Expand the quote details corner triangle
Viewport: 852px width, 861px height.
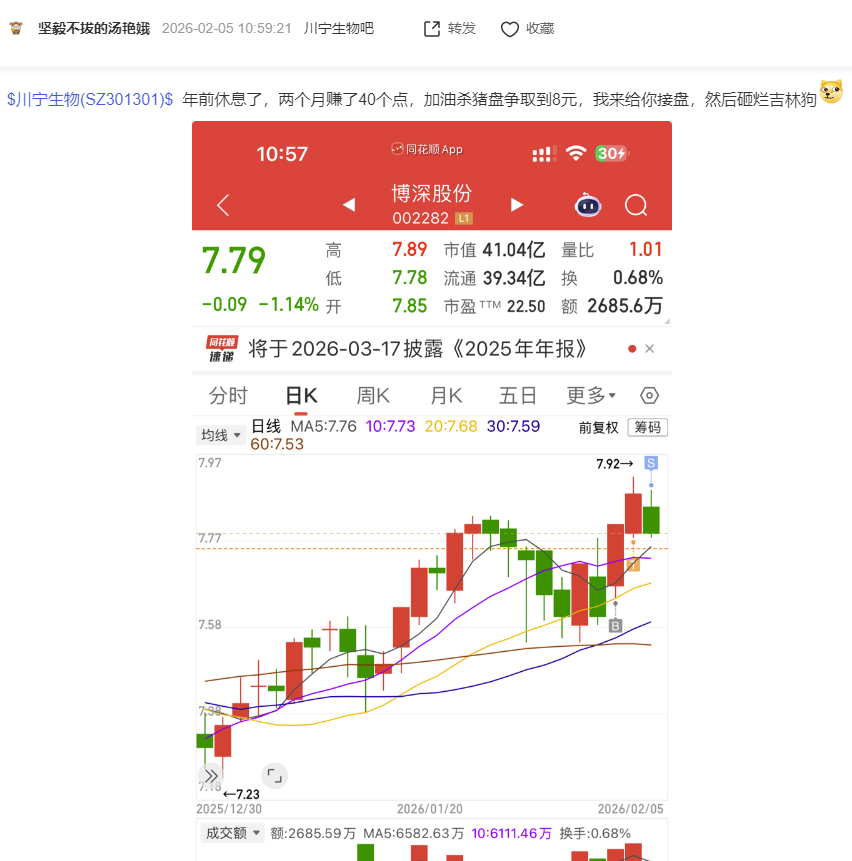pyautogui.click(x=667, y=322)
